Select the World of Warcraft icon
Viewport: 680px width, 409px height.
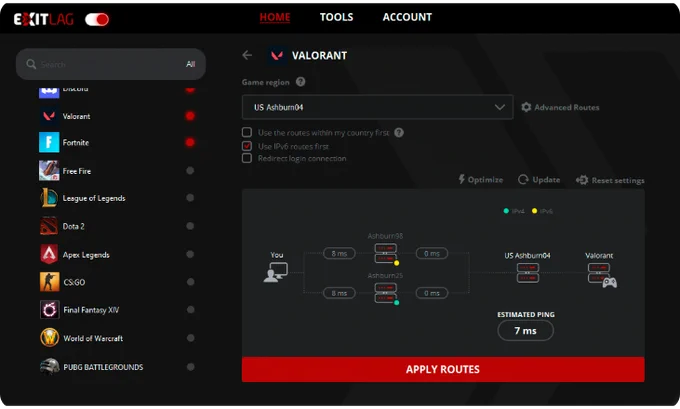click(49, 337)
